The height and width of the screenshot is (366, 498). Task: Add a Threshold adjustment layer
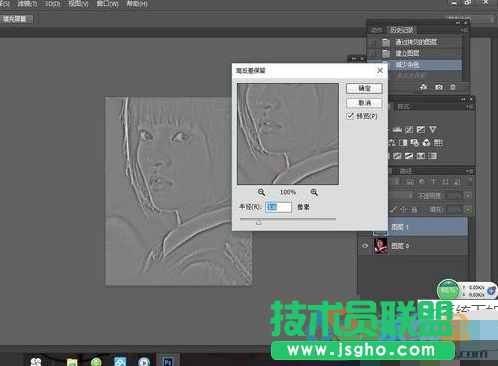[x=409, y=156]
